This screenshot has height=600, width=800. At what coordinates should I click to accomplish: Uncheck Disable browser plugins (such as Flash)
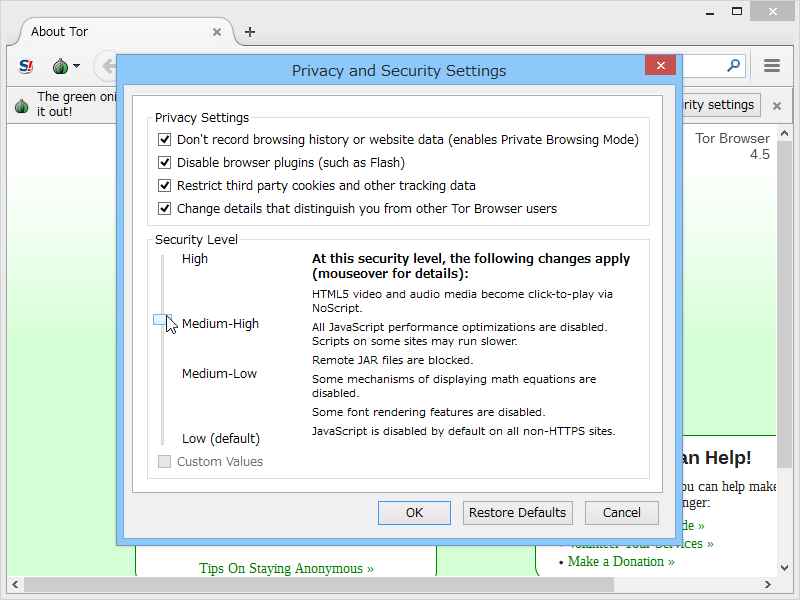pos(164,162)
